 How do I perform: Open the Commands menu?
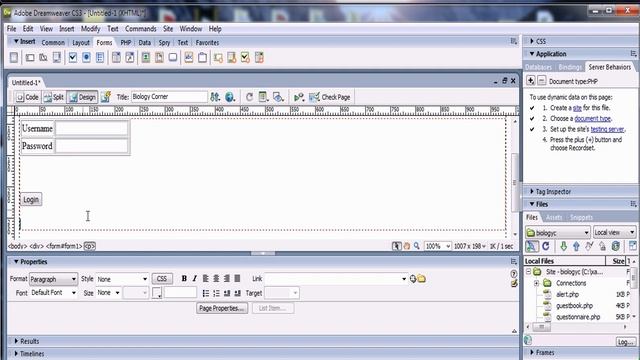click(140, 29)
